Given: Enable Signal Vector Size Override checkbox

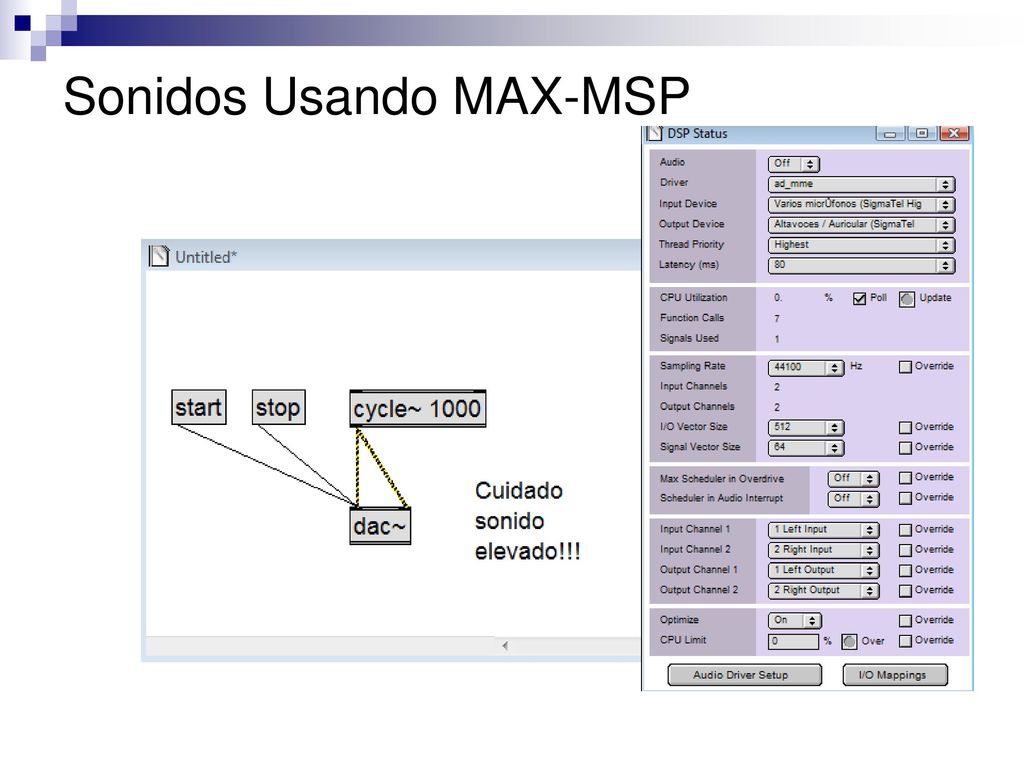Looking at the screenshot, I should 905,448.
